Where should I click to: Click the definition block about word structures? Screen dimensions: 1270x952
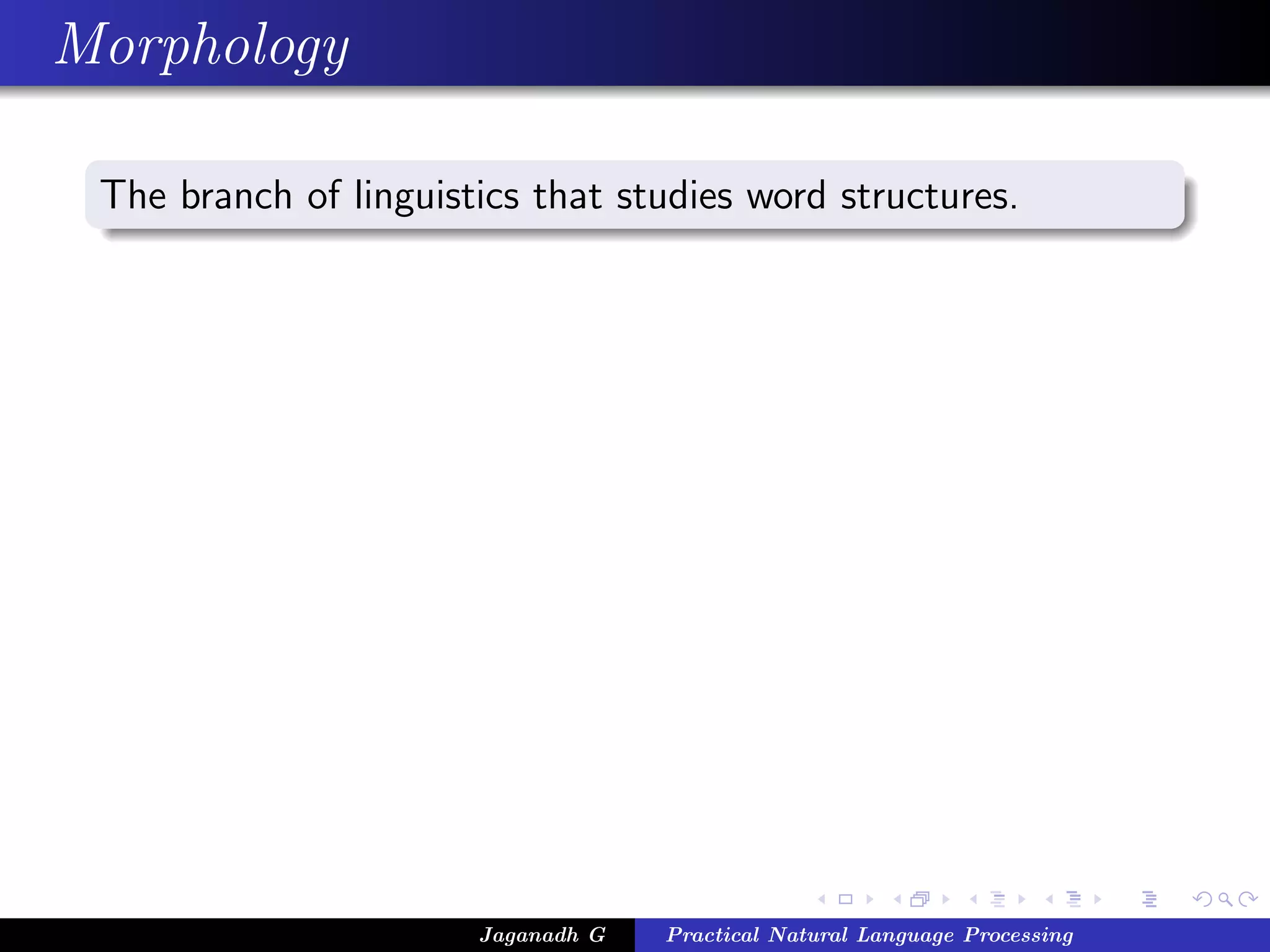tap(635, 195)
